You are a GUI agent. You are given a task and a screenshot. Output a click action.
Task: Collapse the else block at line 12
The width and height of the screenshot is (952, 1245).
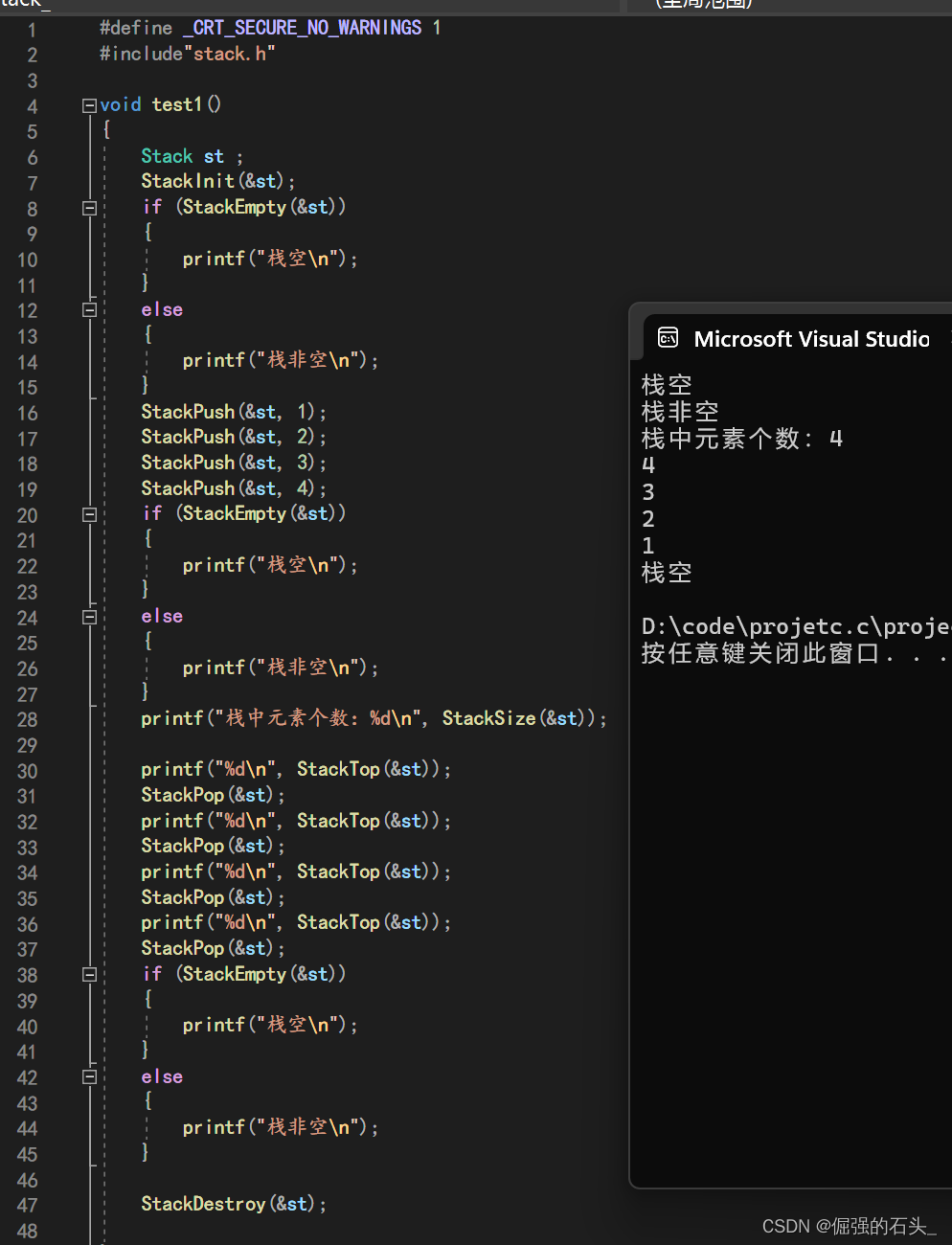click(89, 309)
